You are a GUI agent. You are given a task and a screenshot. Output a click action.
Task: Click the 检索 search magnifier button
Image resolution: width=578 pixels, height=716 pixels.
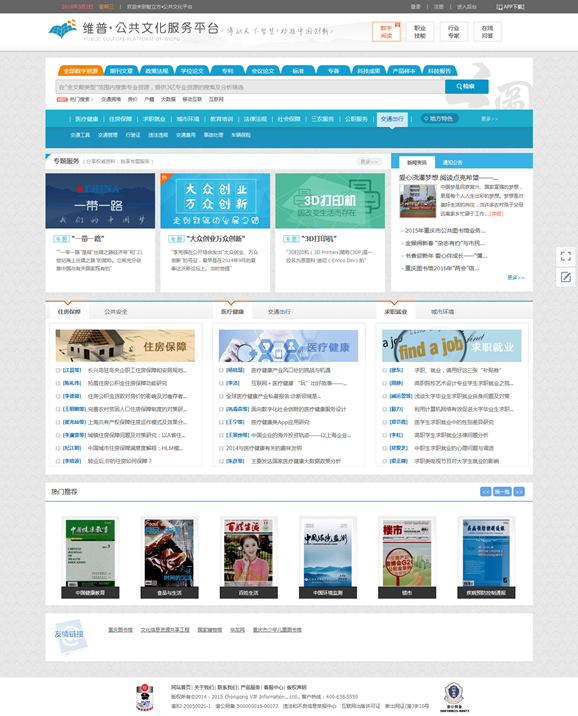(x=466, y=86)
